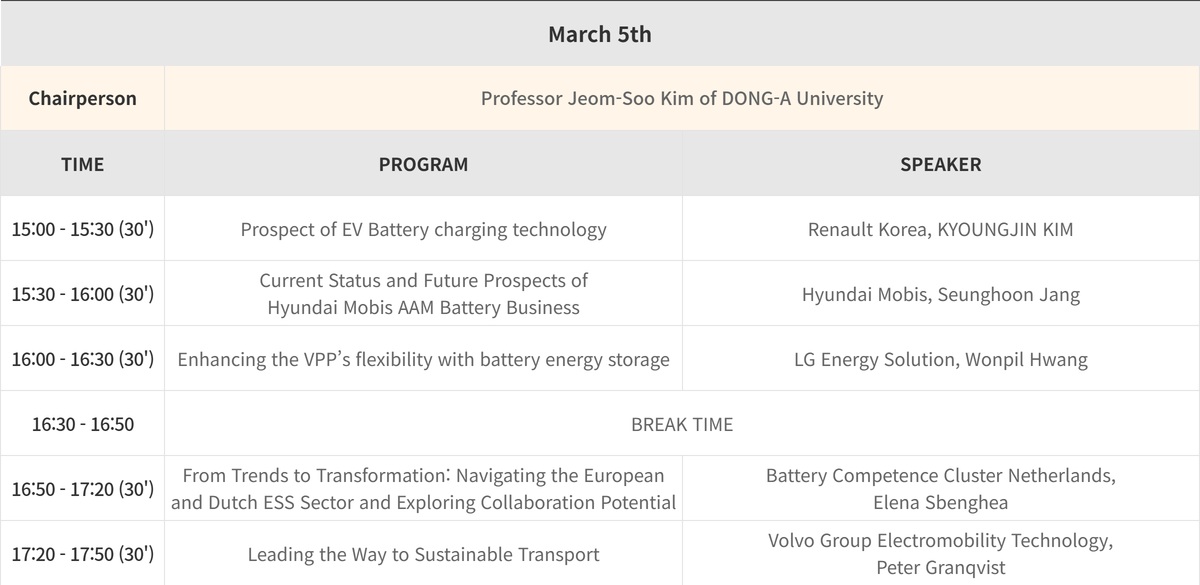Click speaker Peter Granqvist's cell
Screen dimensions: 1200x585
940,553
